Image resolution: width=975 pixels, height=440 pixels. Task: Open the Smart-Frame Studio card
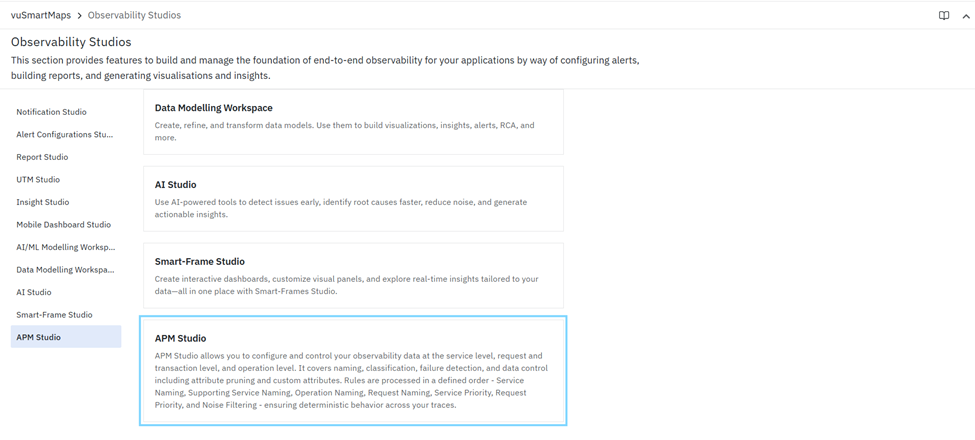(353, 275)
